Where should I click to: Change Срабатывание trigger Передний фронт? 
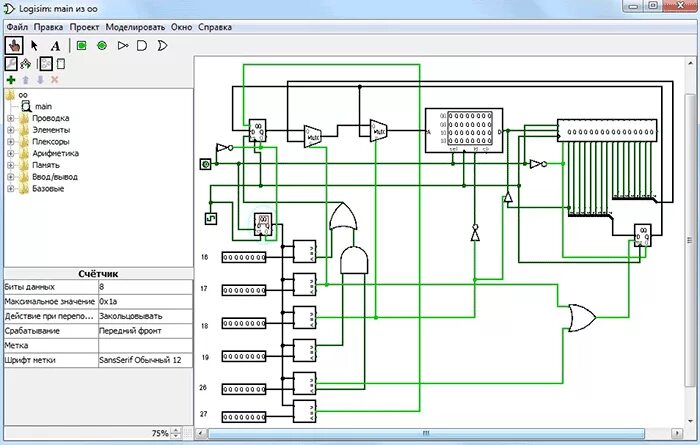pyautogui.click(x=145, y=331)
